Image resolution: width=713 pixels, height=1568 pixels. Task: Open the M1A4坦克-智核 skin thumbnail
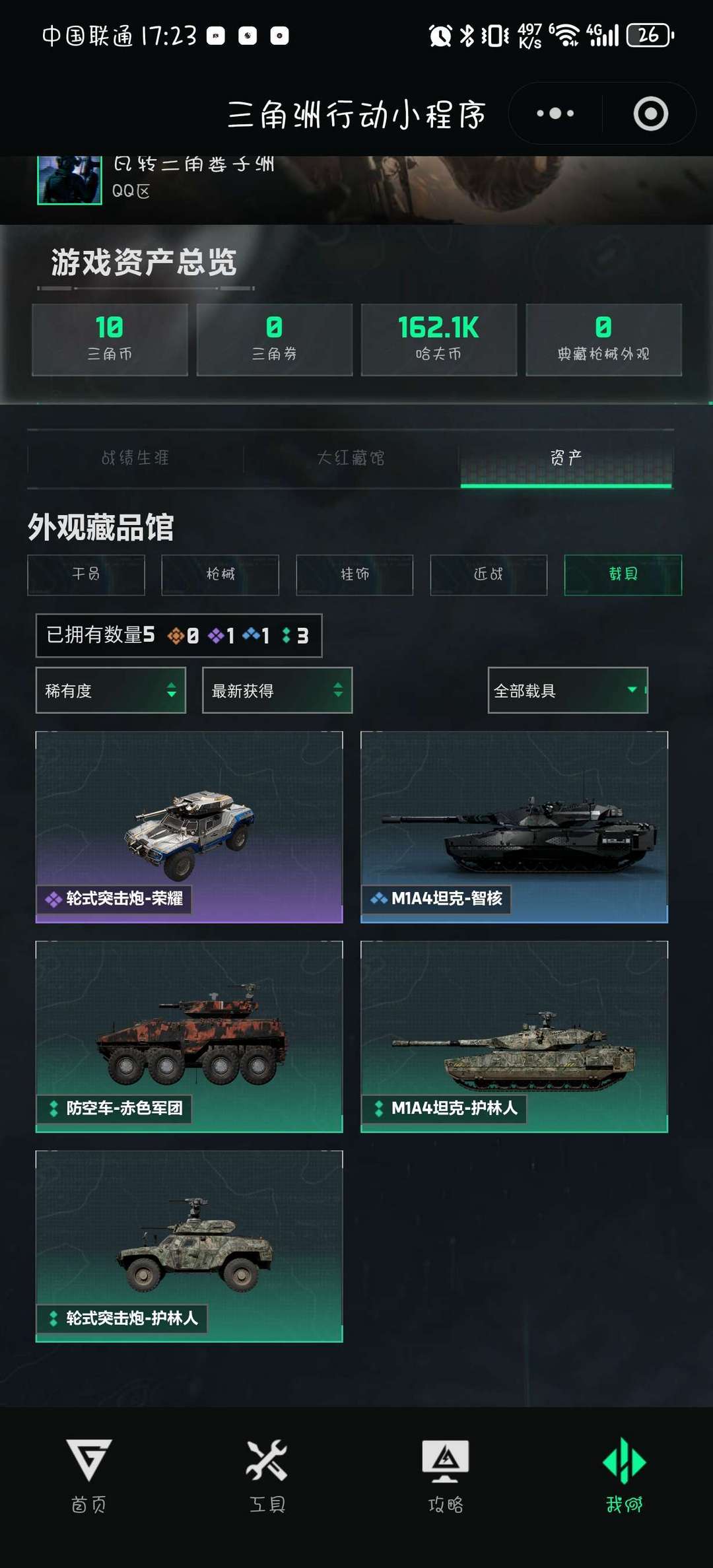514,827
